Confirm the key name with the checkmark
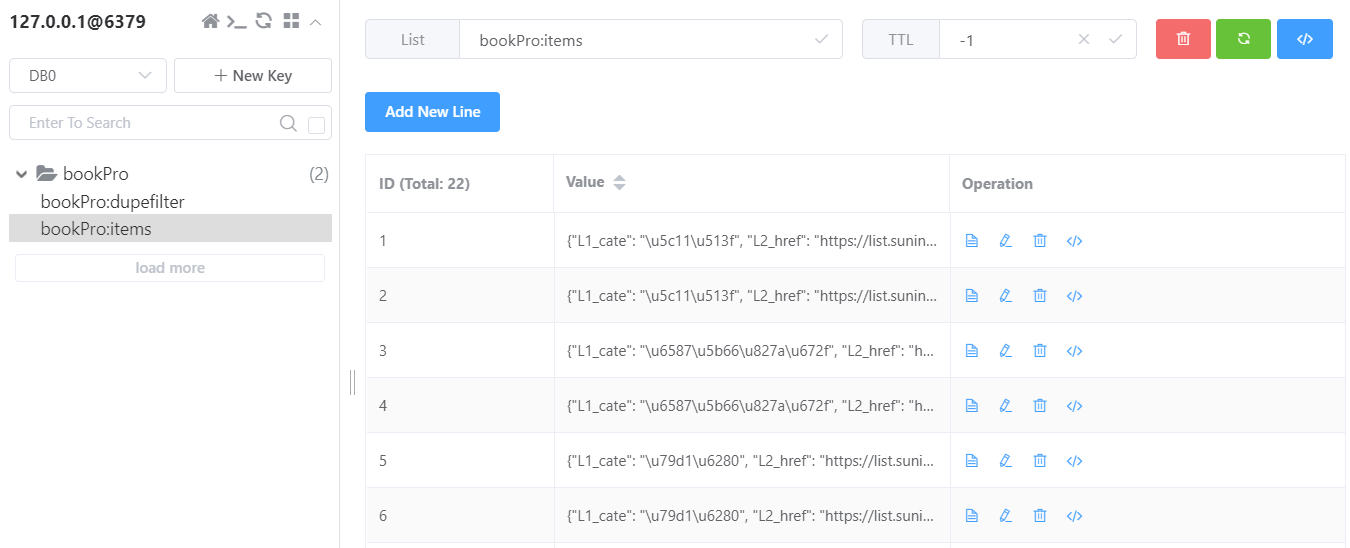Screen dimensions: 1350x548 click(x=821, y=40)
